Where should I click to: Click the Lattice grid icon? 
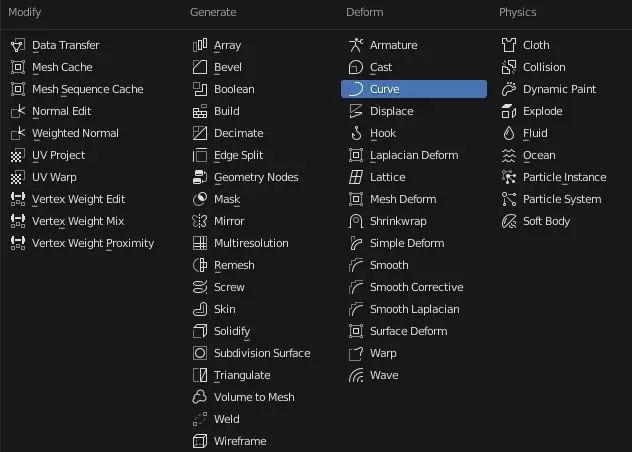356,177
